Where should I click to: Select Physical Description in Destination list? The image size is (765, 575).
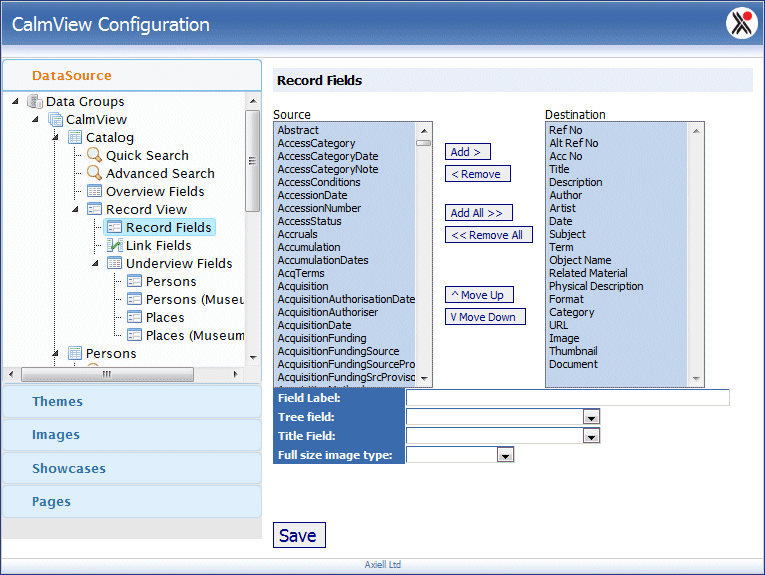click(x=596, y=286)
